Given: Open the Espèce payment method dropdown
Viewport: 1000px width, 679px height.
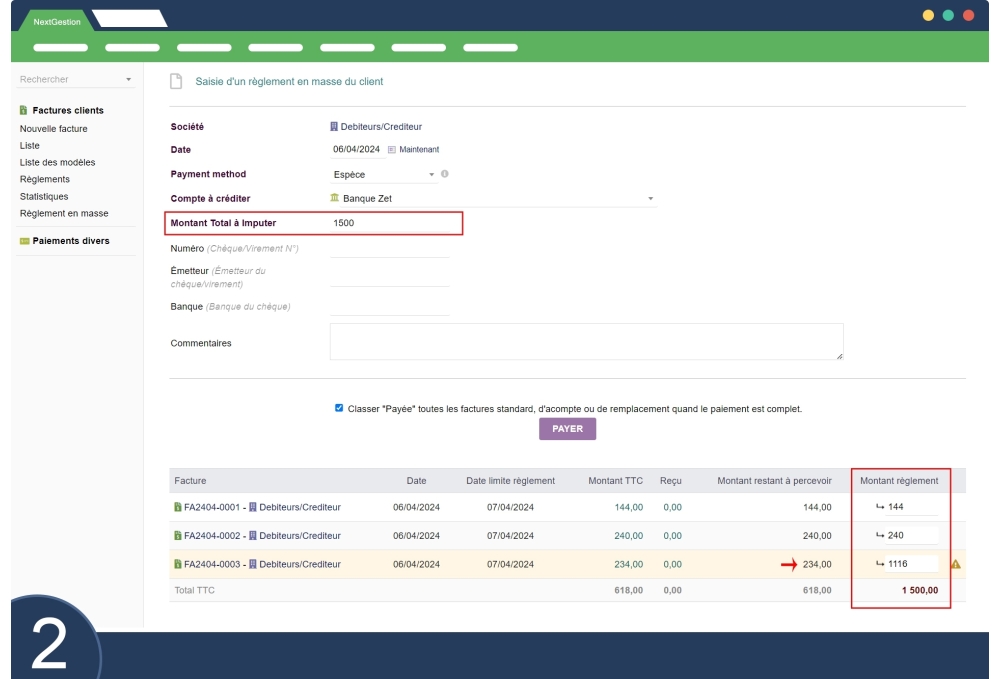Looking at the screenshot, I should pyautogui.click(x=433, y=175).
